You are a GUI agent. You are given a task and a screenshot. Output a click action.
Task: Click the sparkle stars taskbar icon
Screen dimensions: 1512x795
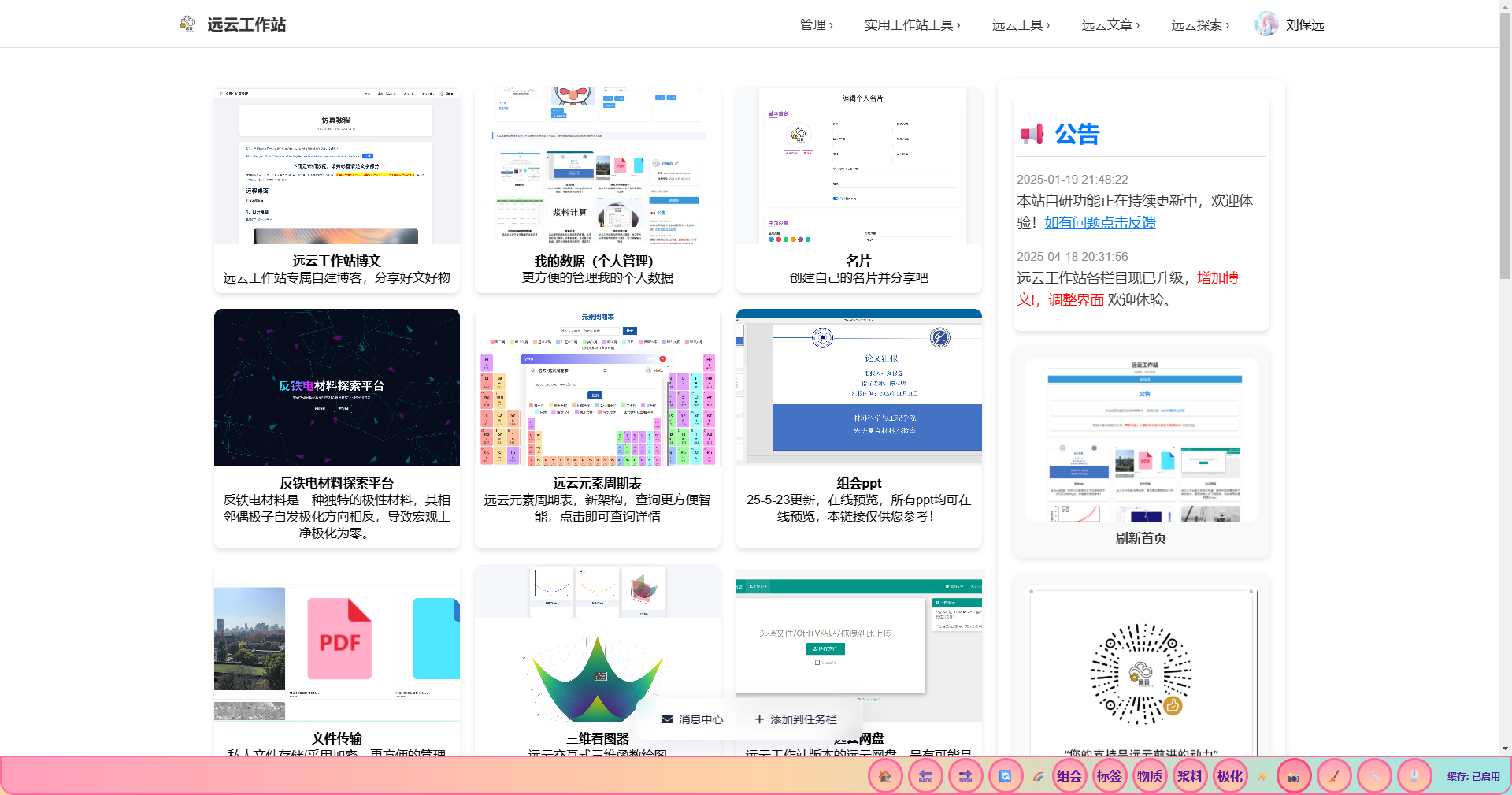[x=1262, y=777]
